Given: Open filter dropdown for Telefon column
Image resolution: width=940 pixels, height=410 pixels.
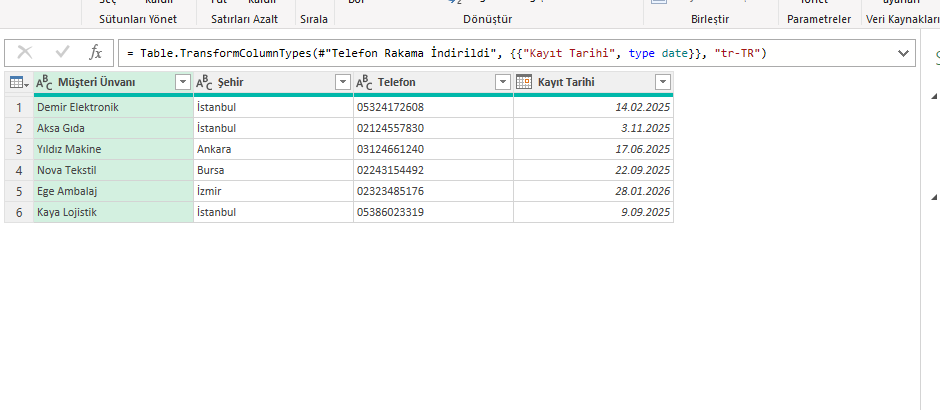Looking at the screenshot, I should click(503, 83).
